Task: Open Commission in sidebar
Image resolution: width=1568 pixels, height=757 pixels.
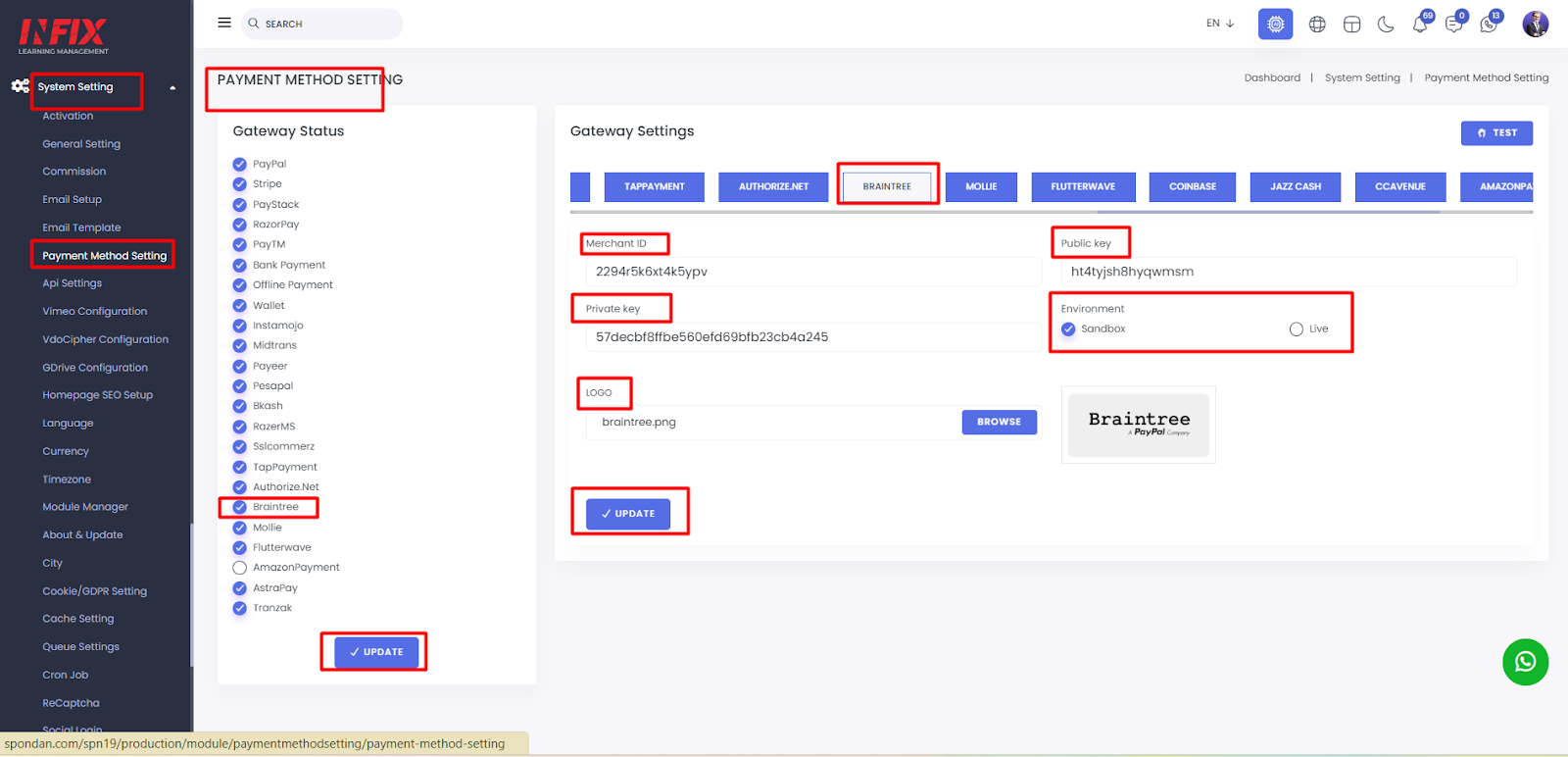Action: click(x=74, y=172)
